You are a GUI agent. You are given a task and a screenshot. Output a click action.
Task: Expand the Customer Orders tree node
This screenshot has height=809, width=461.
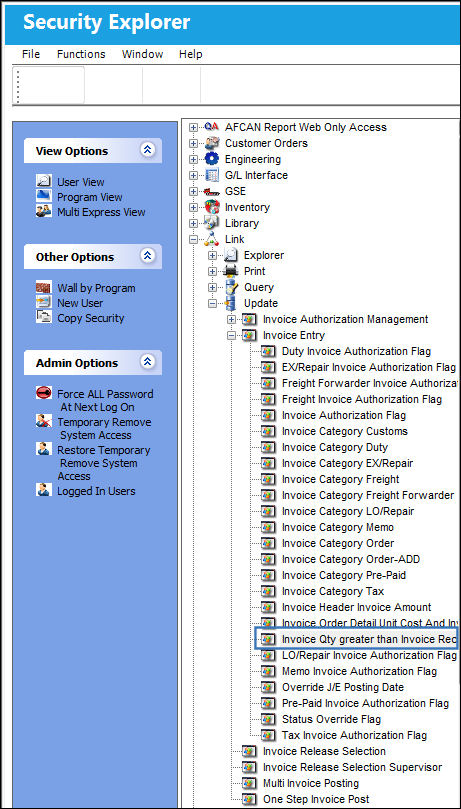[x=193, y=143]
